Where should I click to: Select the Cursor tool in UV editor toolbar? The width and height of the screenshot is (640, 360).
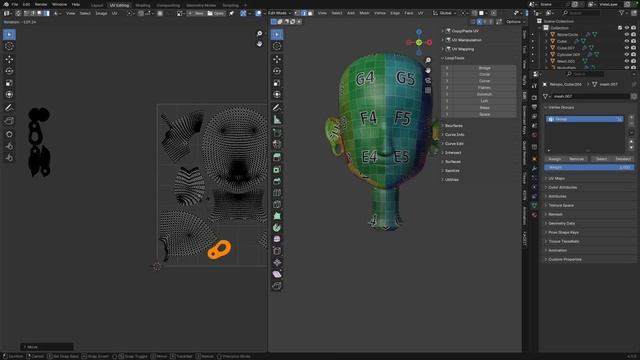pyautogui.click(x=9, y=47)
